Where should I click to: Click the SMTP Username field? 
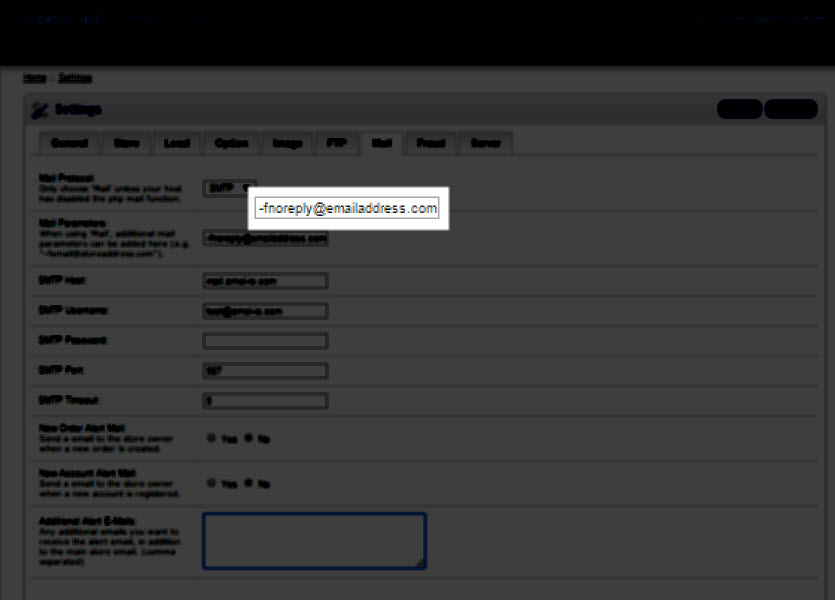pyautogui.click(x=265, y=311)
